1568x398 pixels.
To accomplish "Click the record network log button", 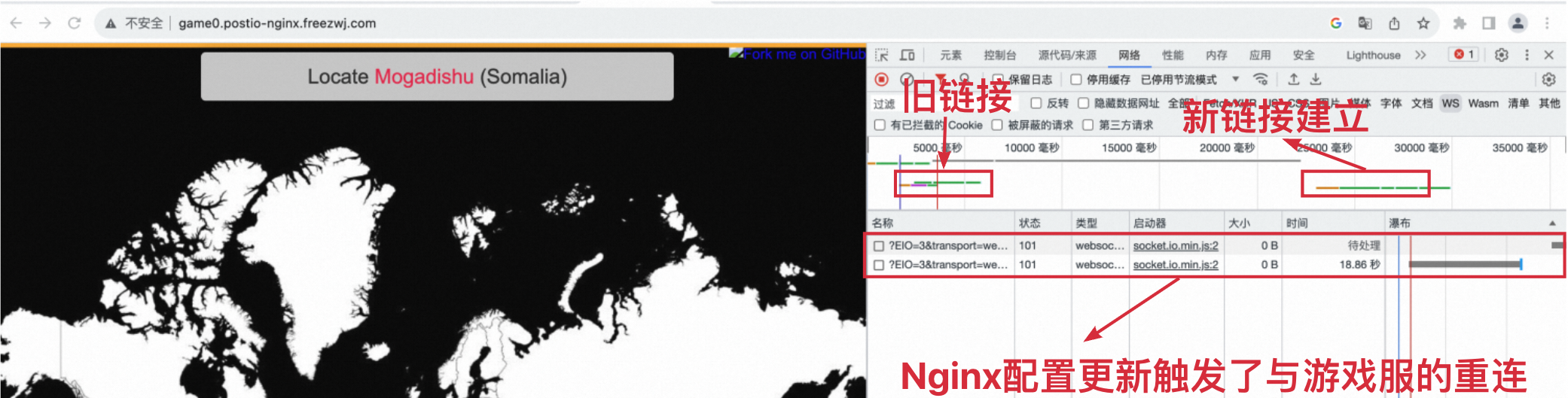I will (881, 80).
